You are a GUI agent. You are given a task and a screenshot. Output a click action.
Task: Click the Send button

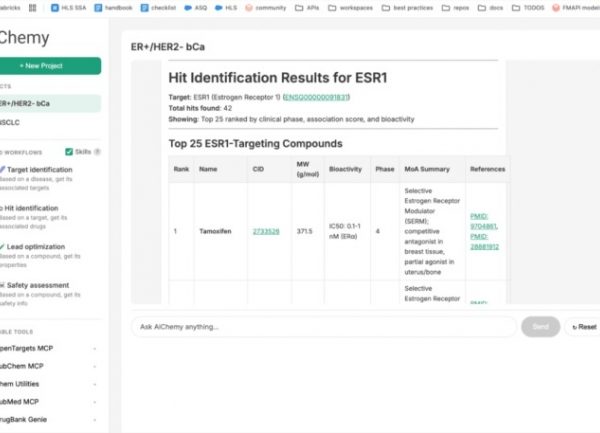pos(540,327)
